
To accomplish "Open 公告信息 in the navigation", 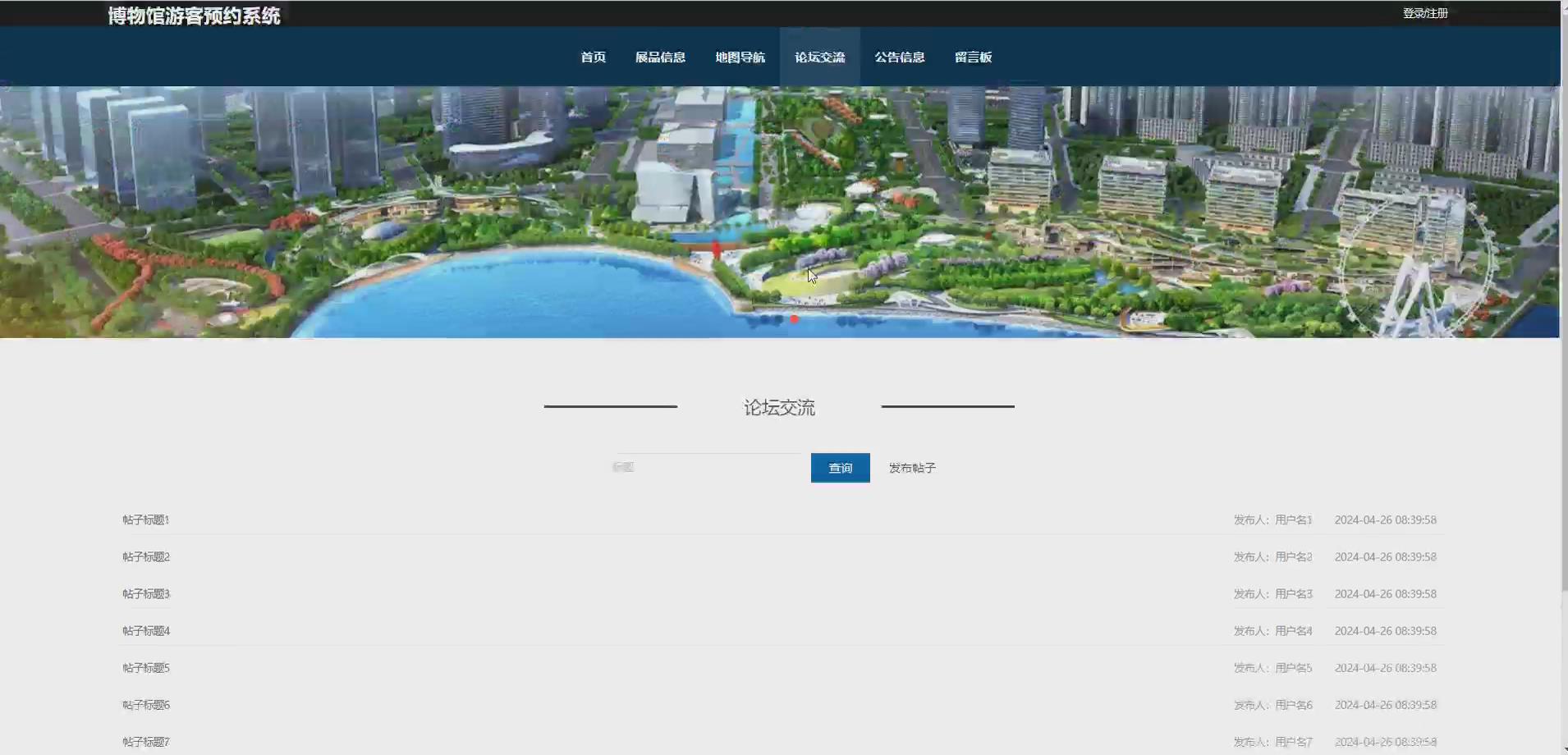I will (x=899, y=57).
